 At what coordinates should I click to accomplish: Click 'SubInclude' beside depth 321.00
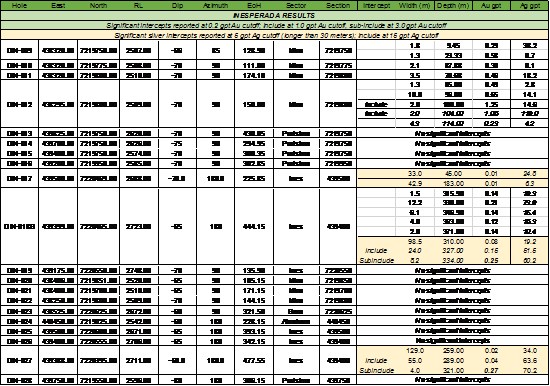point(376,370)
